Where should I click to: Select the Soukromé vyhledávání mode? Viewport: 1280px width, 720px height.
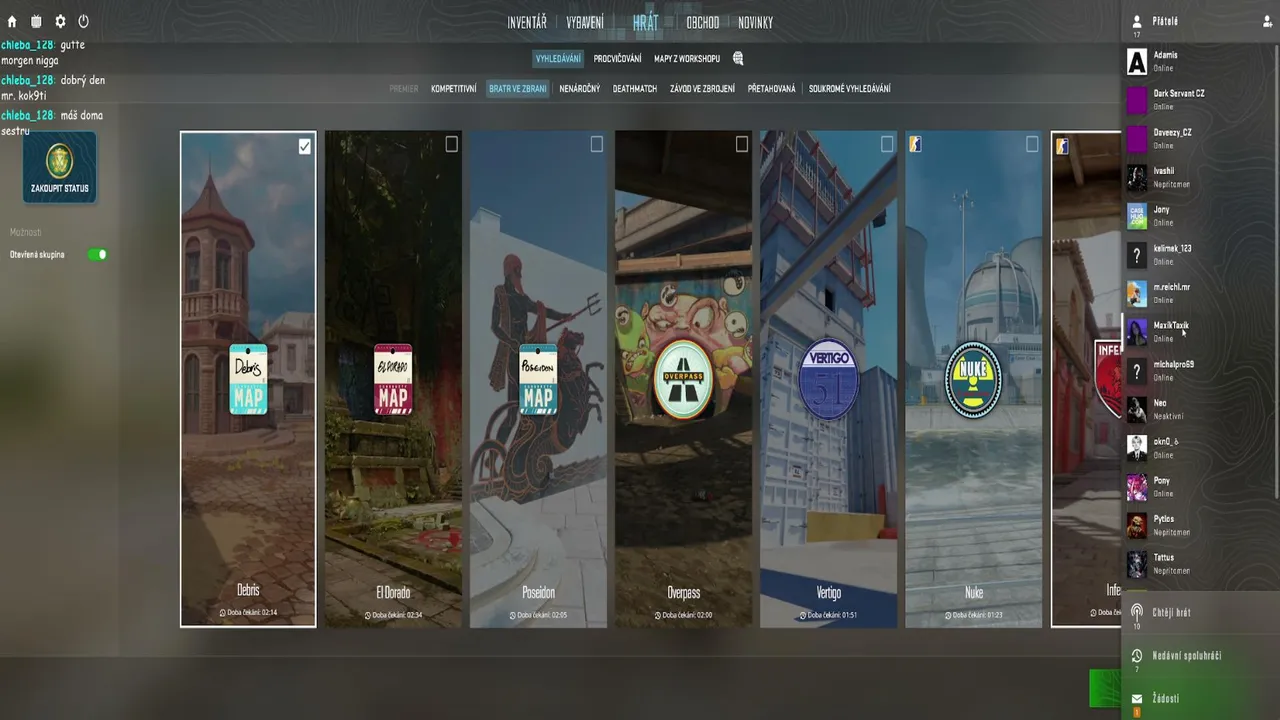point(850,89)
